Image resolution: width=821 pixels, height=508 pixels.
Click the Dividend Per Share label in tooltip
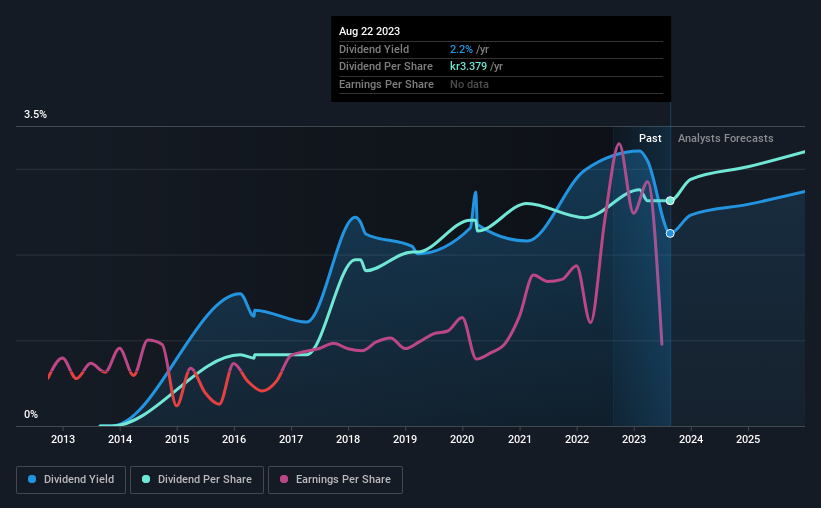click(x=386, y=67)
